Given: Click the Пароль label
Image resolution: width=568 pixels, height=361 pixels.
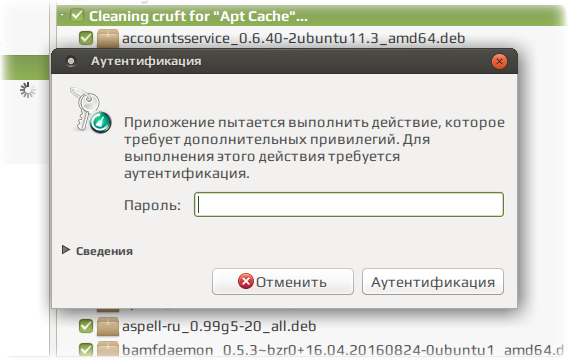Looking at the screenshot, I should coord(152,205).
